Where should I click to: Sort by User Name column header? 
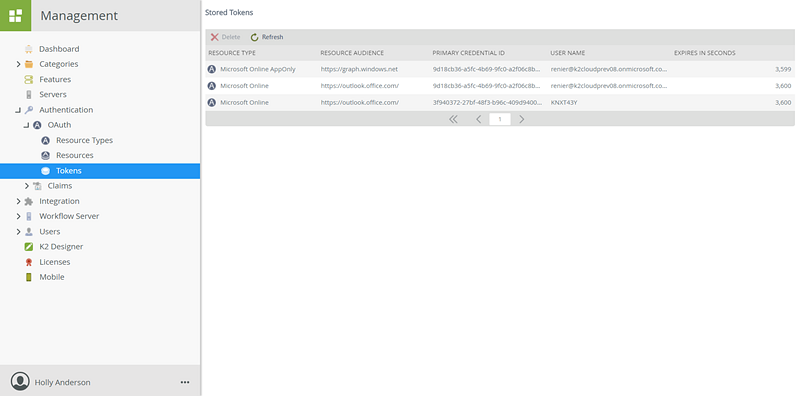click(x=568, y=53)
